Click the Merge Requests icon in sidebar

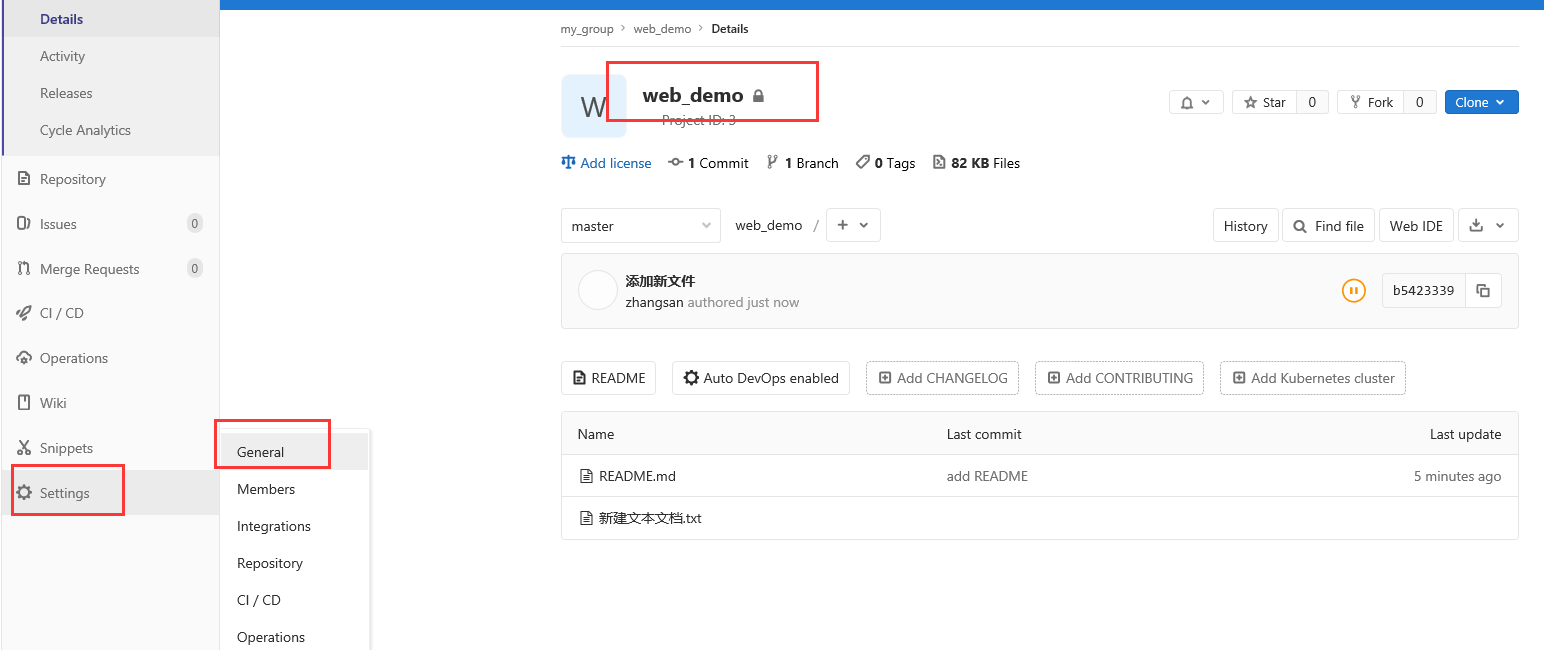pyautogui.click(x=24, y=269)
